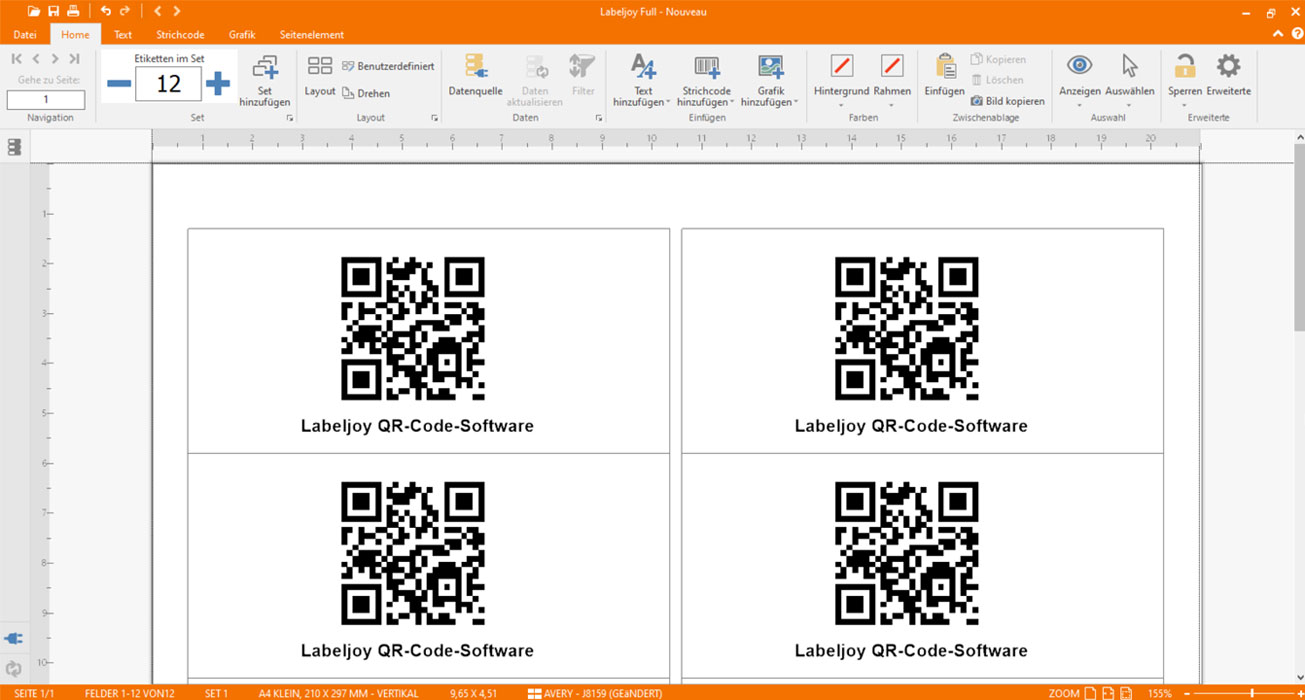Click the vertical scrollbar thumb
Image resolution: width=1305 pixels, height=700 pixels.
[x=1298, y=237]
